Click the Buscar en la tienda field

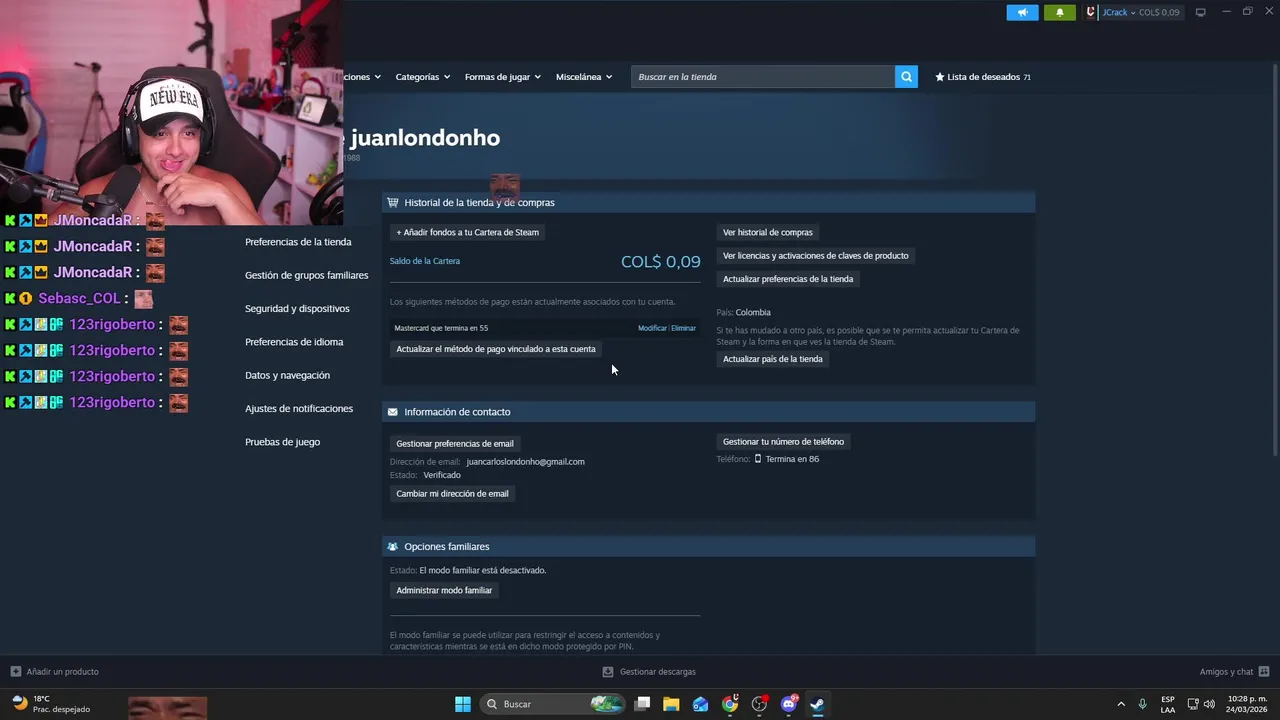tap(762, 77)
